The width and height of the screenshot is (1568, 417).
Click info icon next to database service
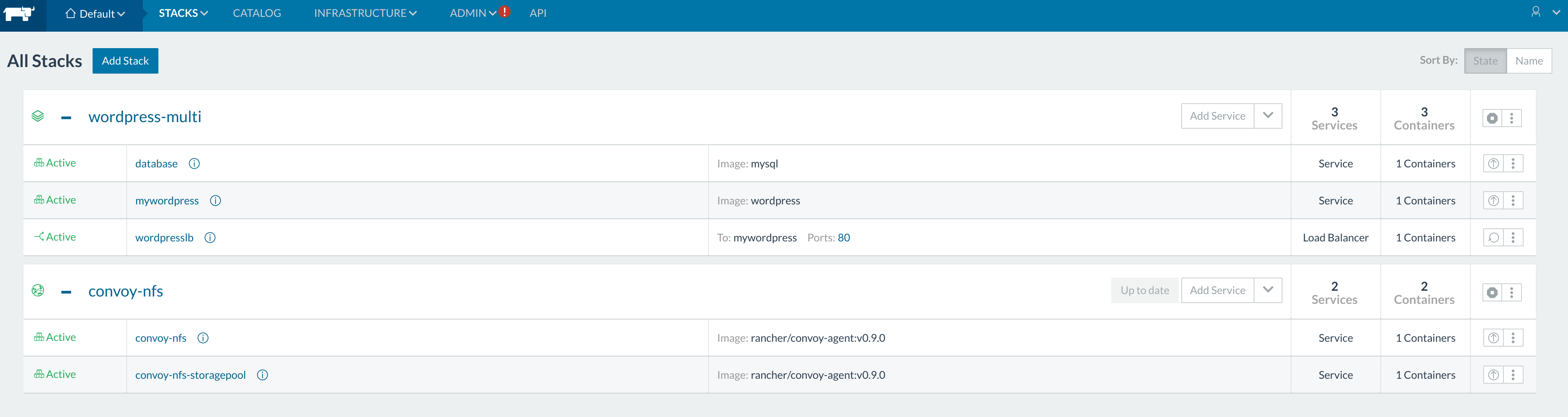coord(194,164)
